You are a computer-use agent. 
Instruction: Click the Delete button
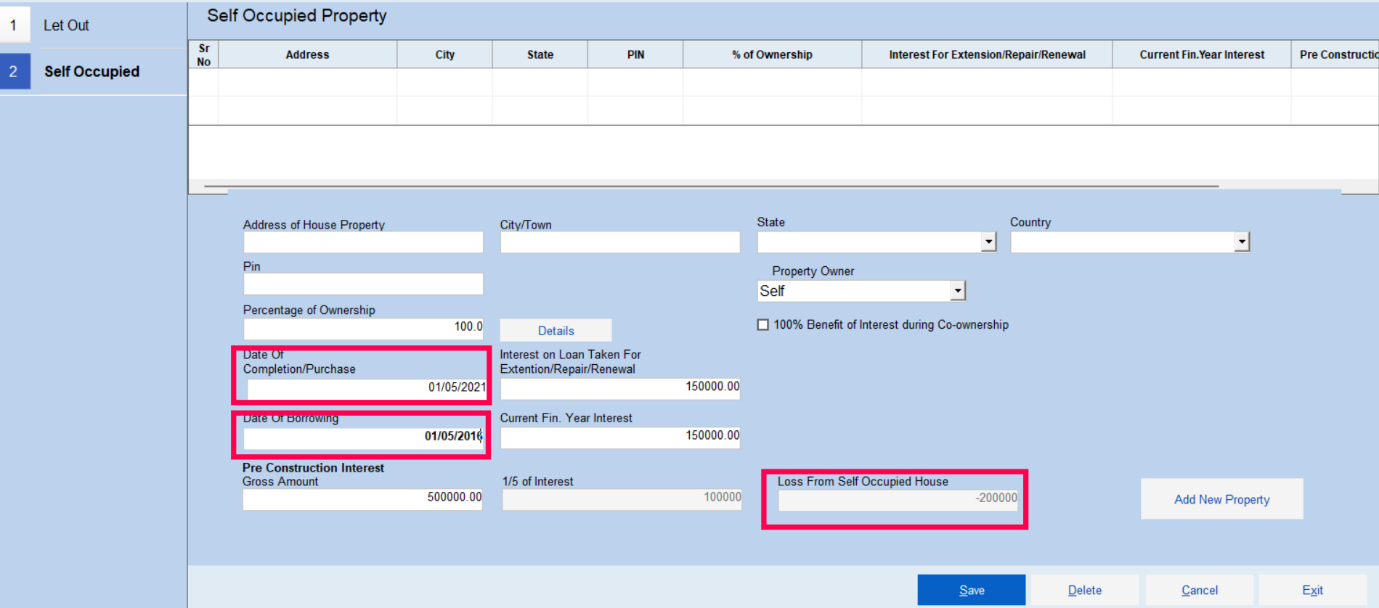1085,590
